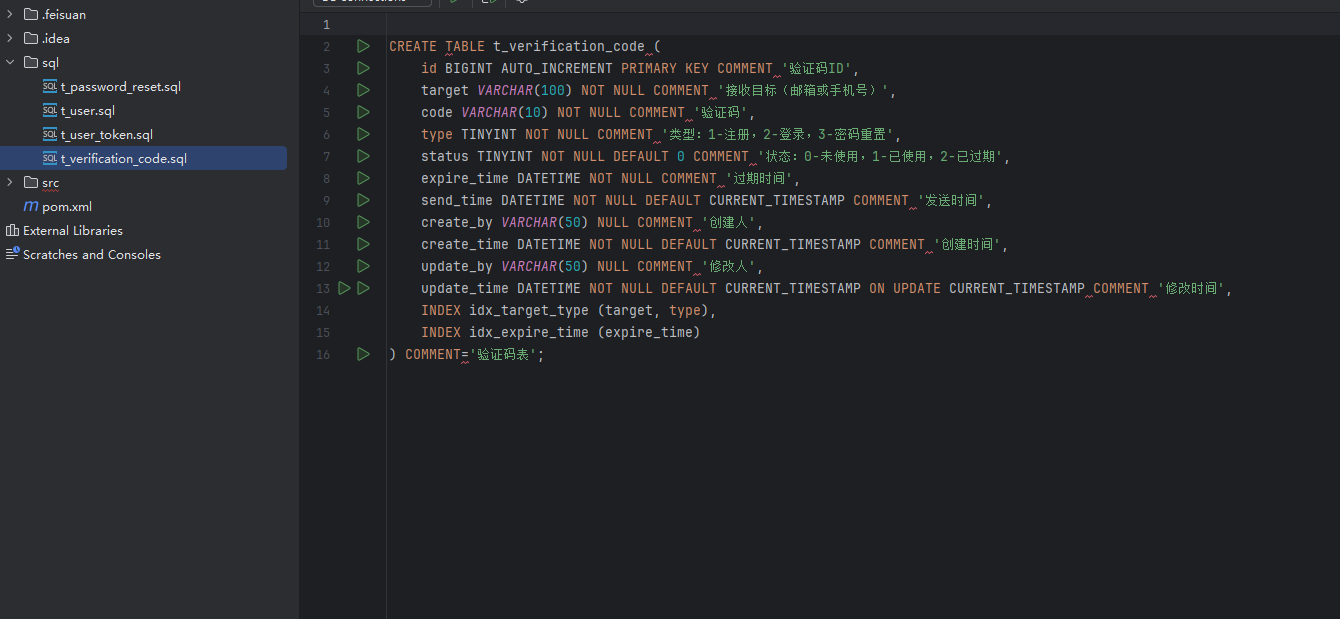Click Scratches and Consoles icon
The height and width of the screenshot is (619, 1340).
[12, 255]
